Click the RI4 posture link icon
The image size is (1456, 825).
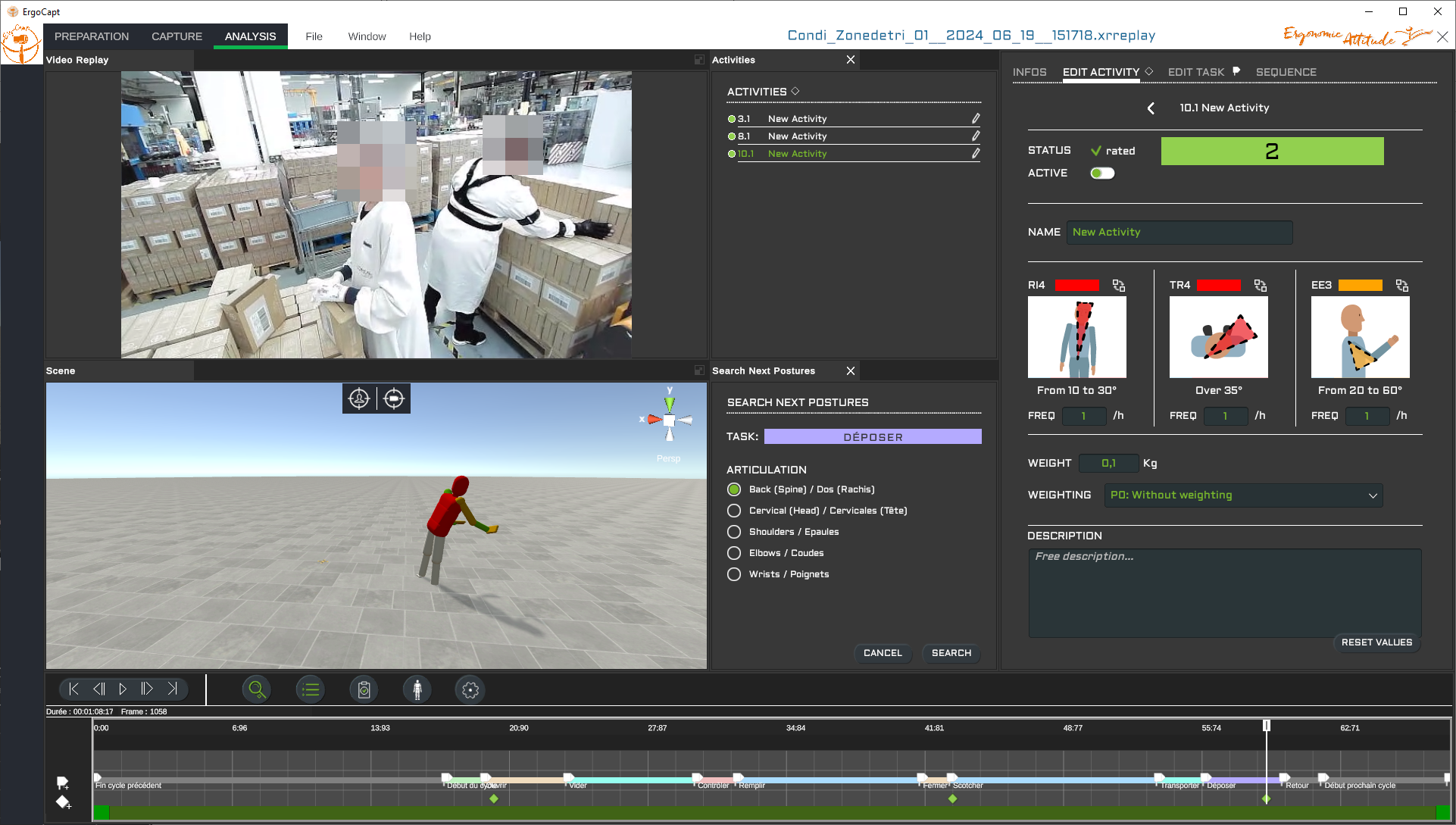pos(1119,286)
